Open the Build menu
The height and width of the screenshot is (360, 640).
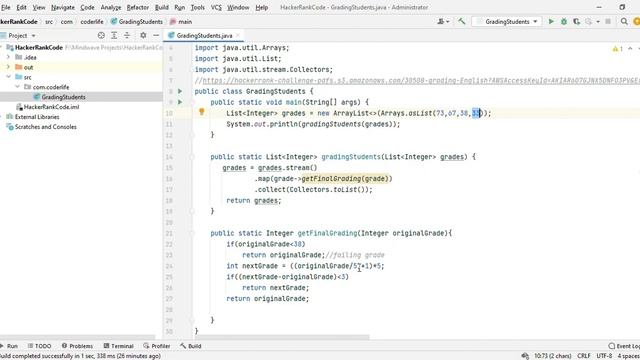[162, 7]
